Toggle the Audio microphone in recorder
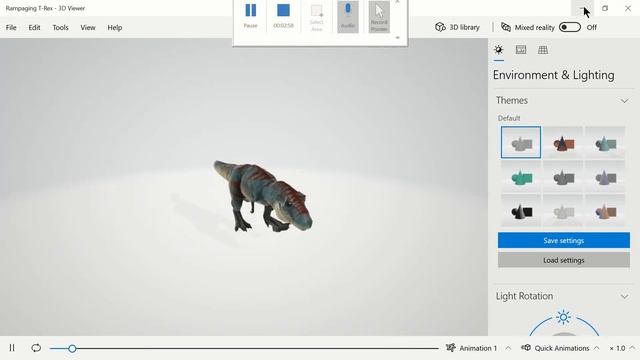The image size is (640, 360). point(348,17)
